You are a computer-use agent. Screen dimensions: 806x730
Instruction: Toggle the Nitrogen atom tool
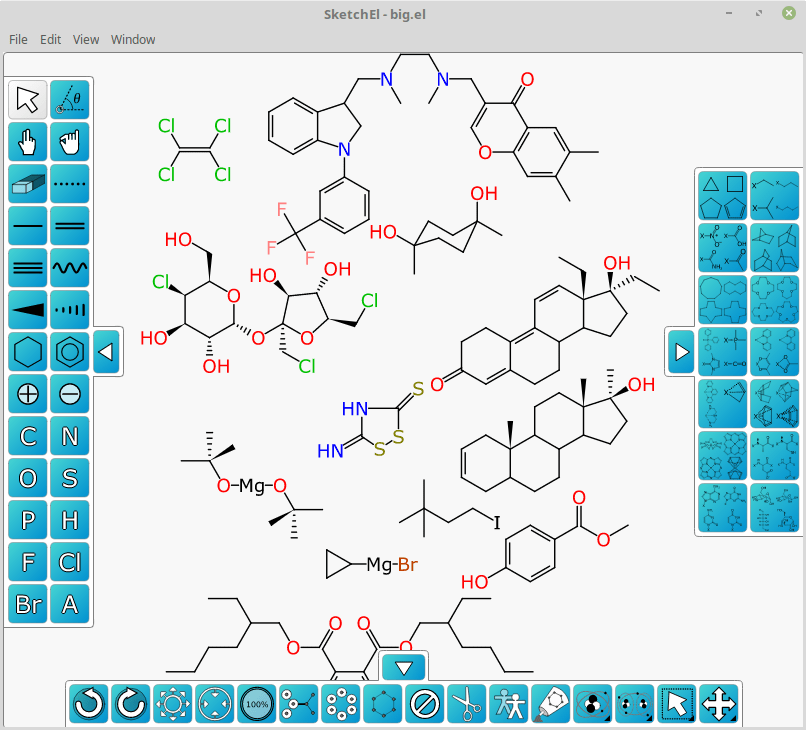coord(70,436)
